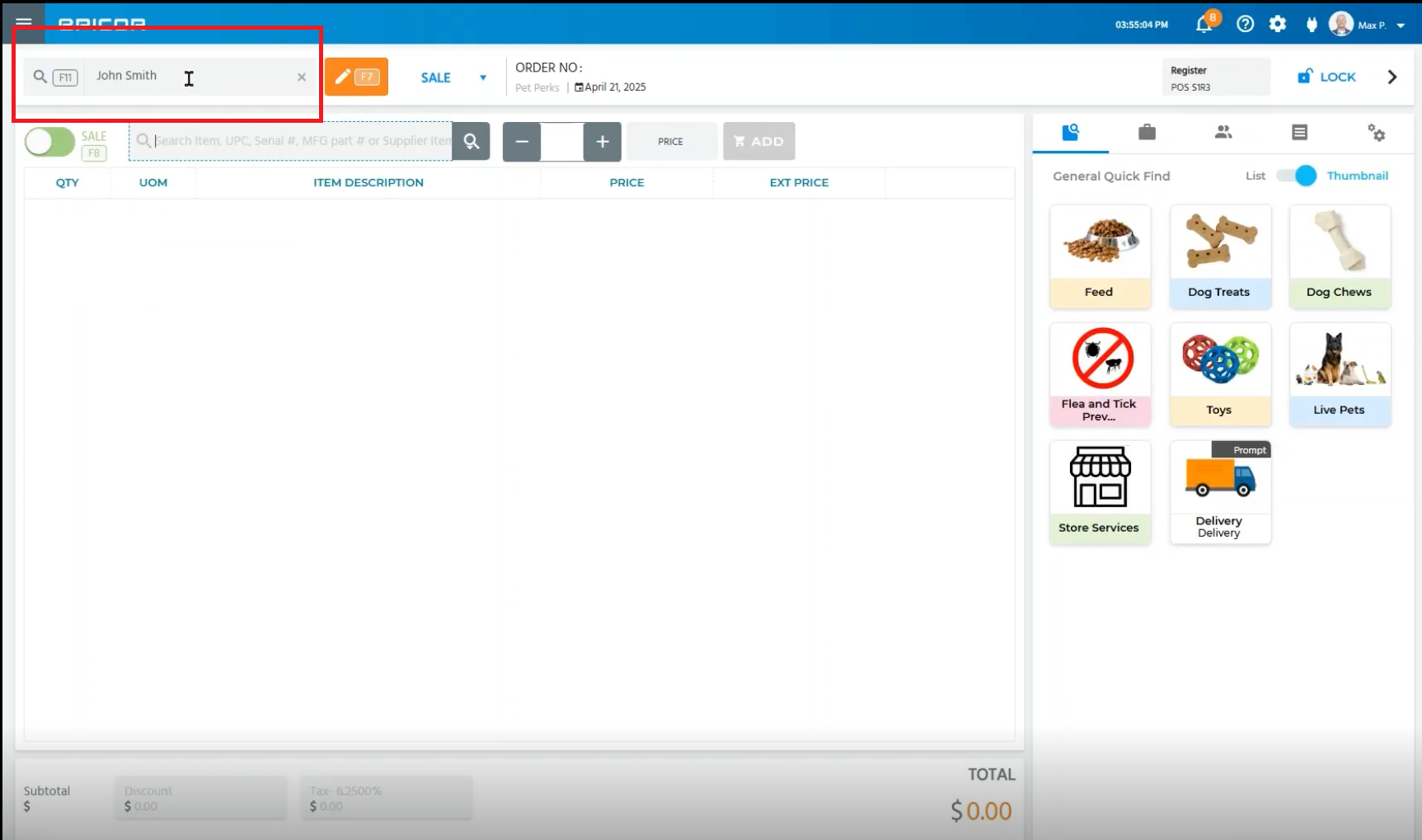Clear the John Smith customer field
Image resolution: width=1422 pixels, height=840 pixels.
coord(302,77)
